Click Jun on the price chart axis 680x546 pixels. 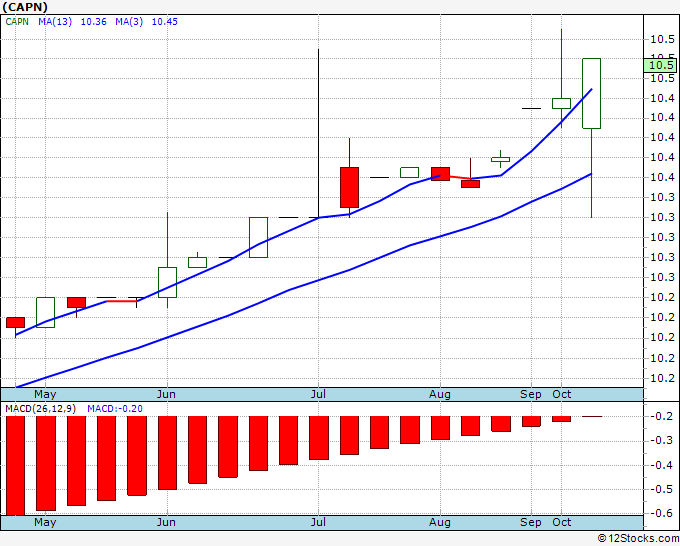click(x=167, y=394)
